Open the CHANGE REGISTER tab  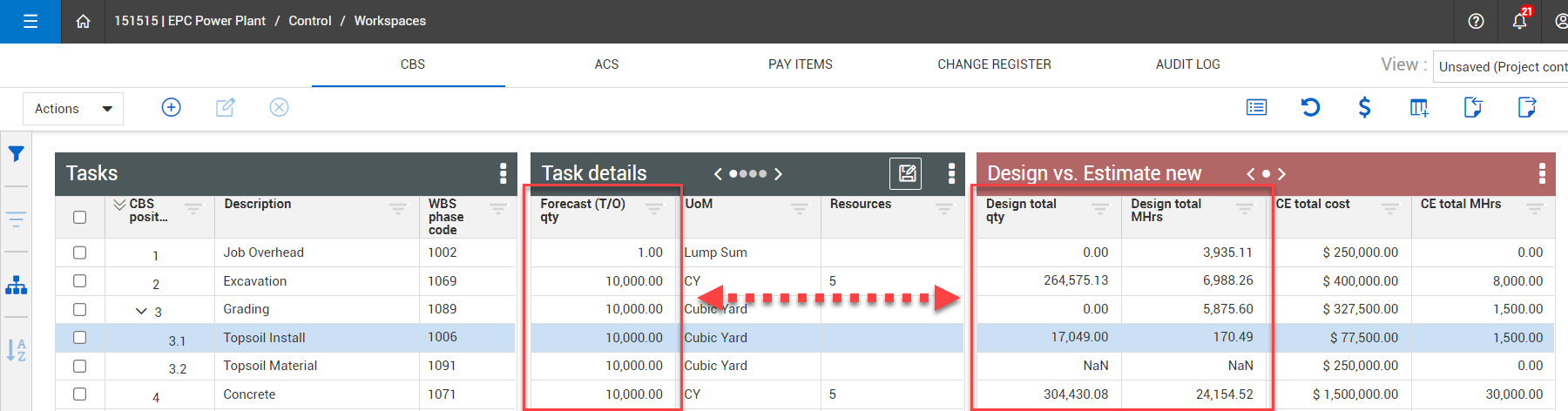tap(994, 64)
